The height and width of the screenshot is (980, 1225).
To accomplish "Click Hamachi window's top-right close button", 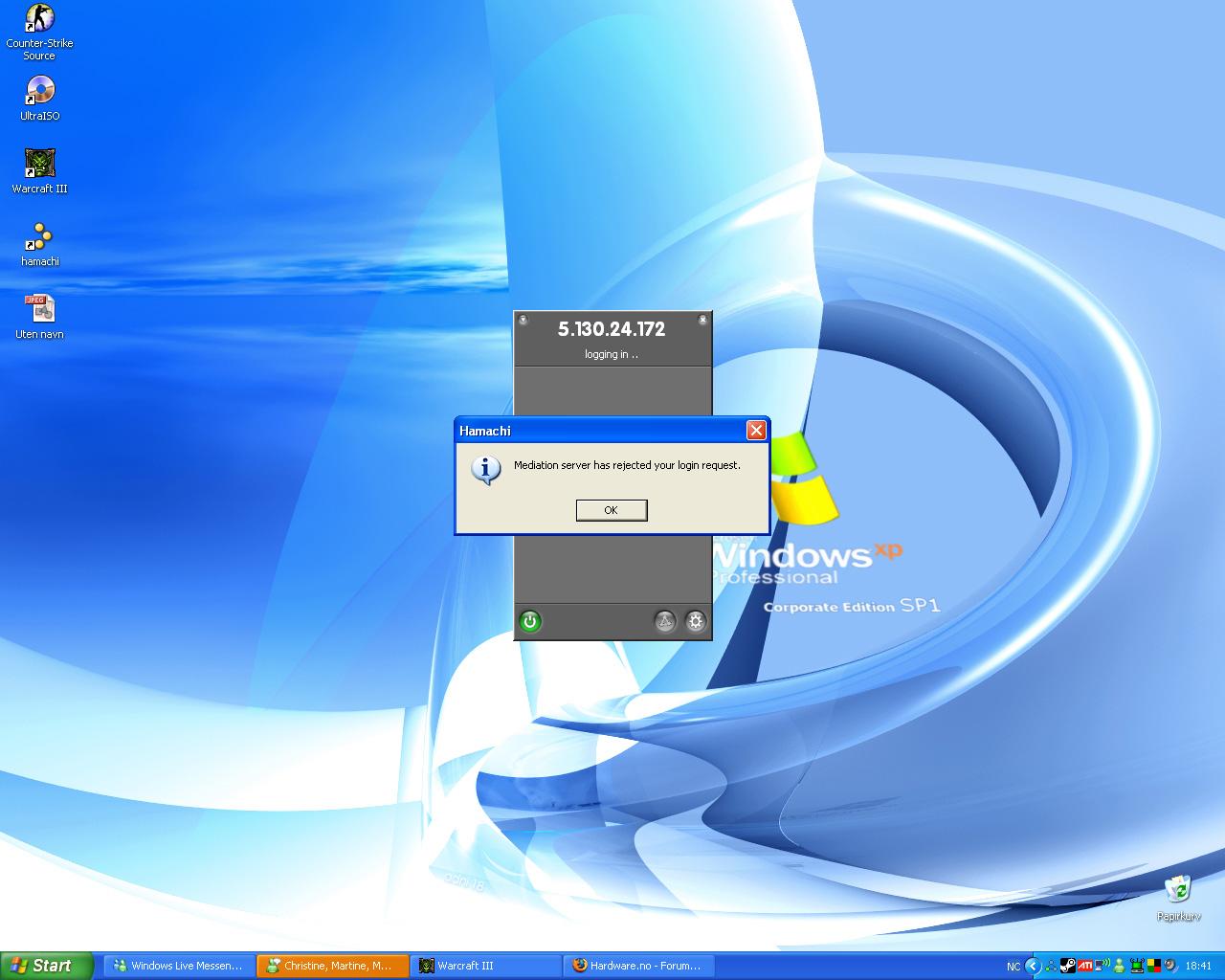I will (x=702, y=320).
